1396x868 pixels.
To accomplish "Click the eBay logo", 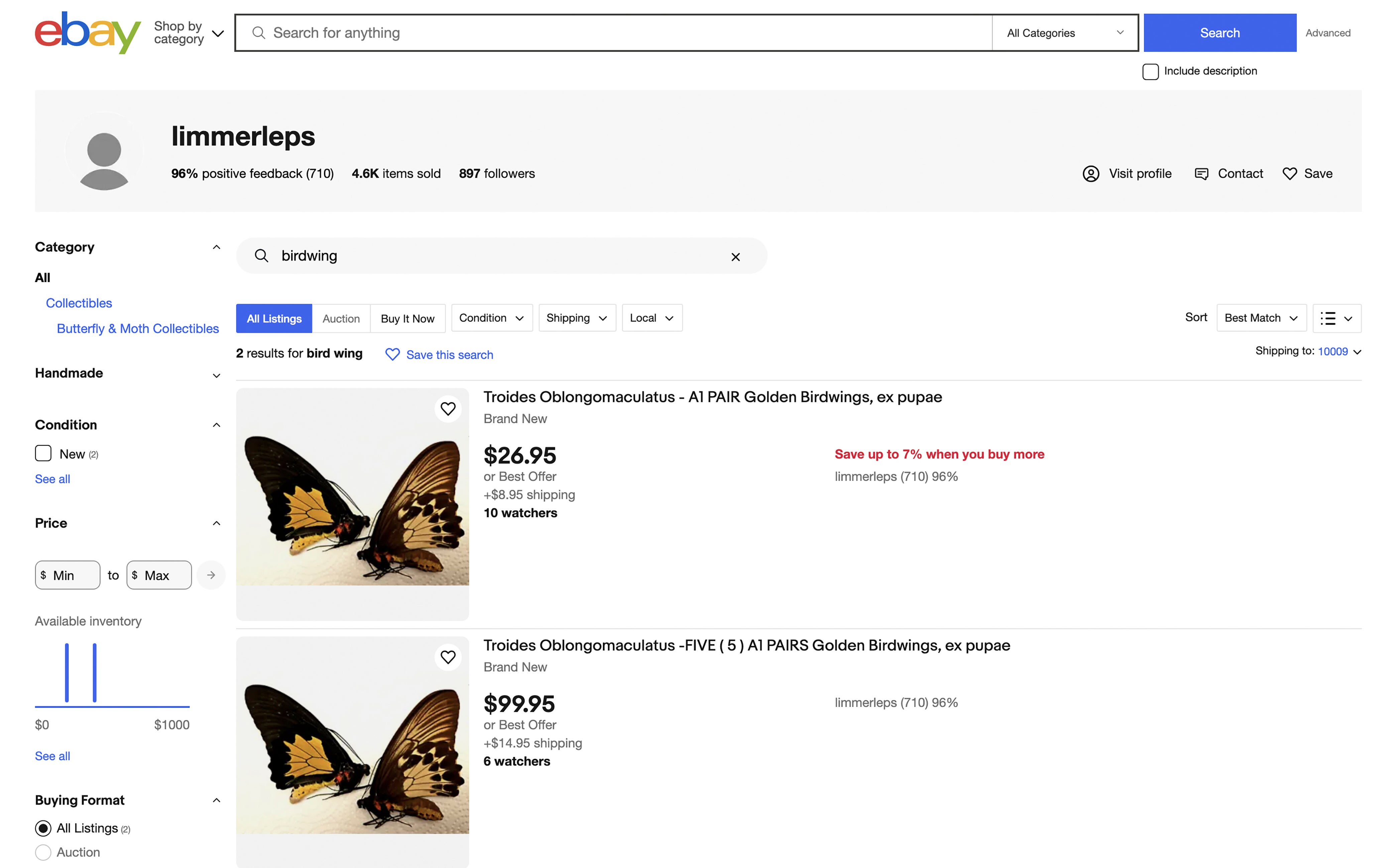I will tap(87, 33).
